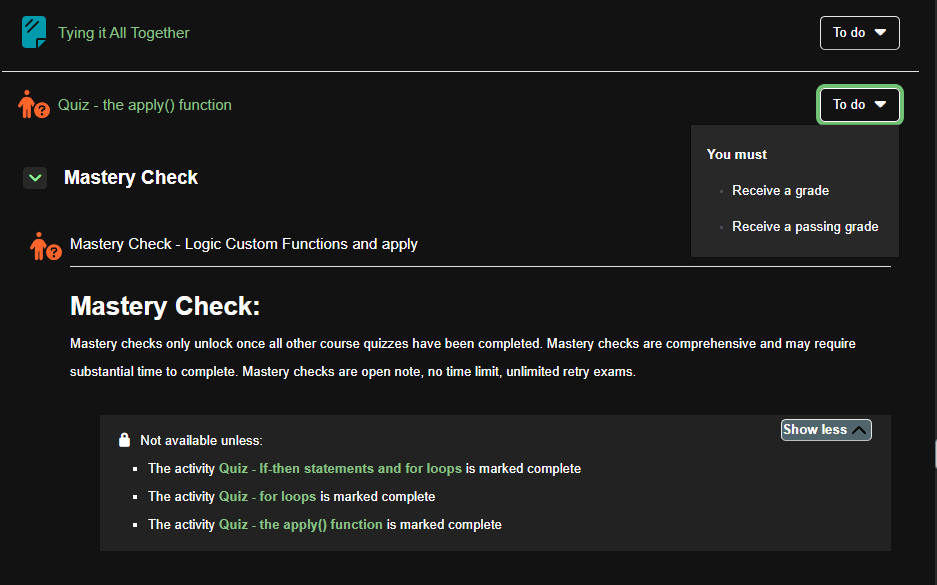Click the Mastery Check section heading text
The width and height of the screenshot is (937, 585).
pyautogui.click(x=131, y=178)
